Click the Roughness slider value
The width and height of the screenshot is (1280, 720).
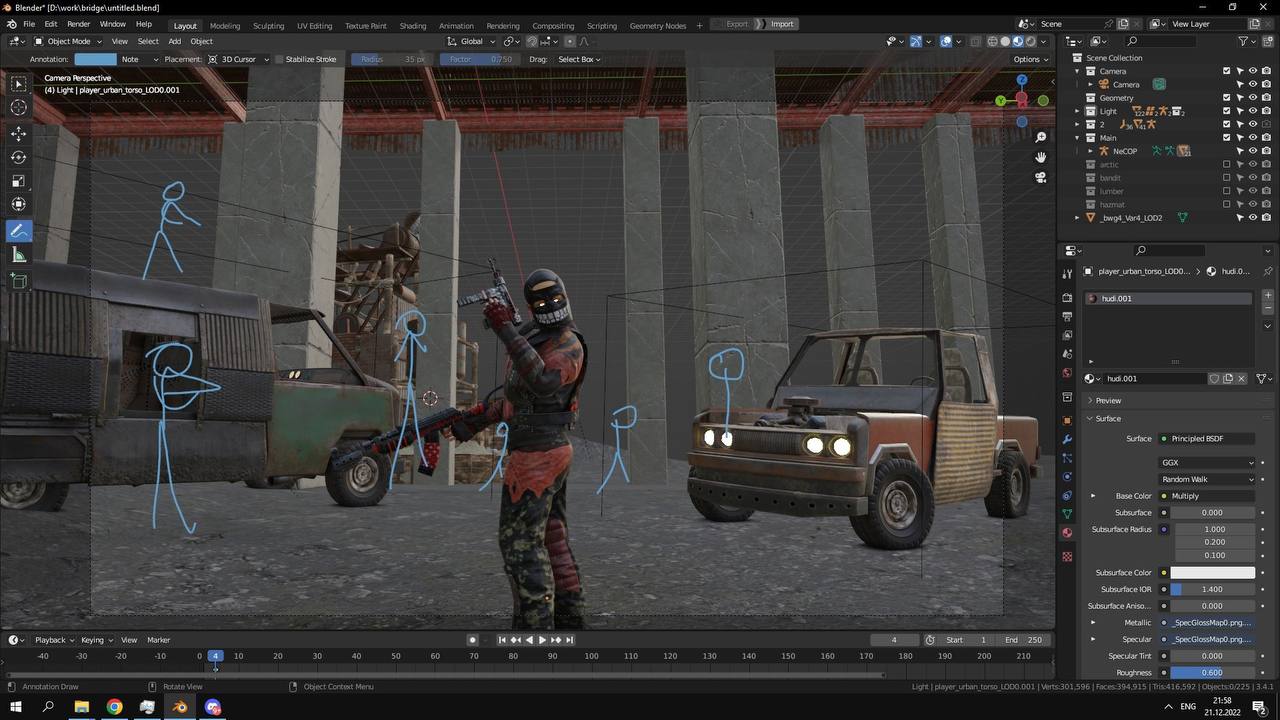[1212, 673]
